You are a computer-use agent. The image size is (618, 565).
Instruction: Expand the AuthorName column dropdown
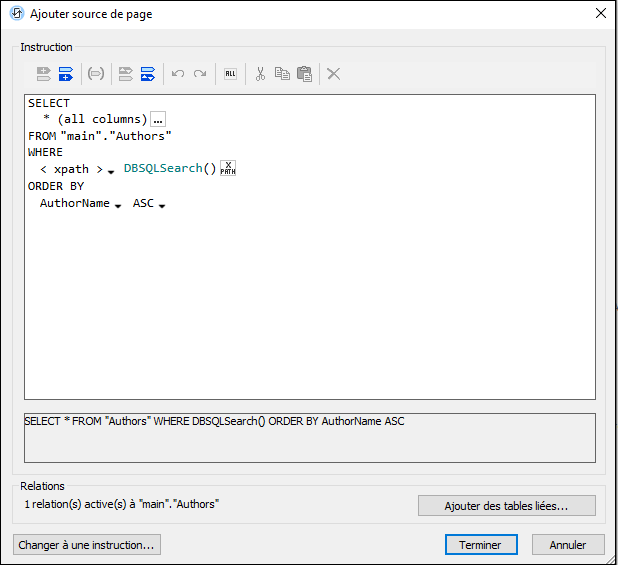click(x=118, y=205)
